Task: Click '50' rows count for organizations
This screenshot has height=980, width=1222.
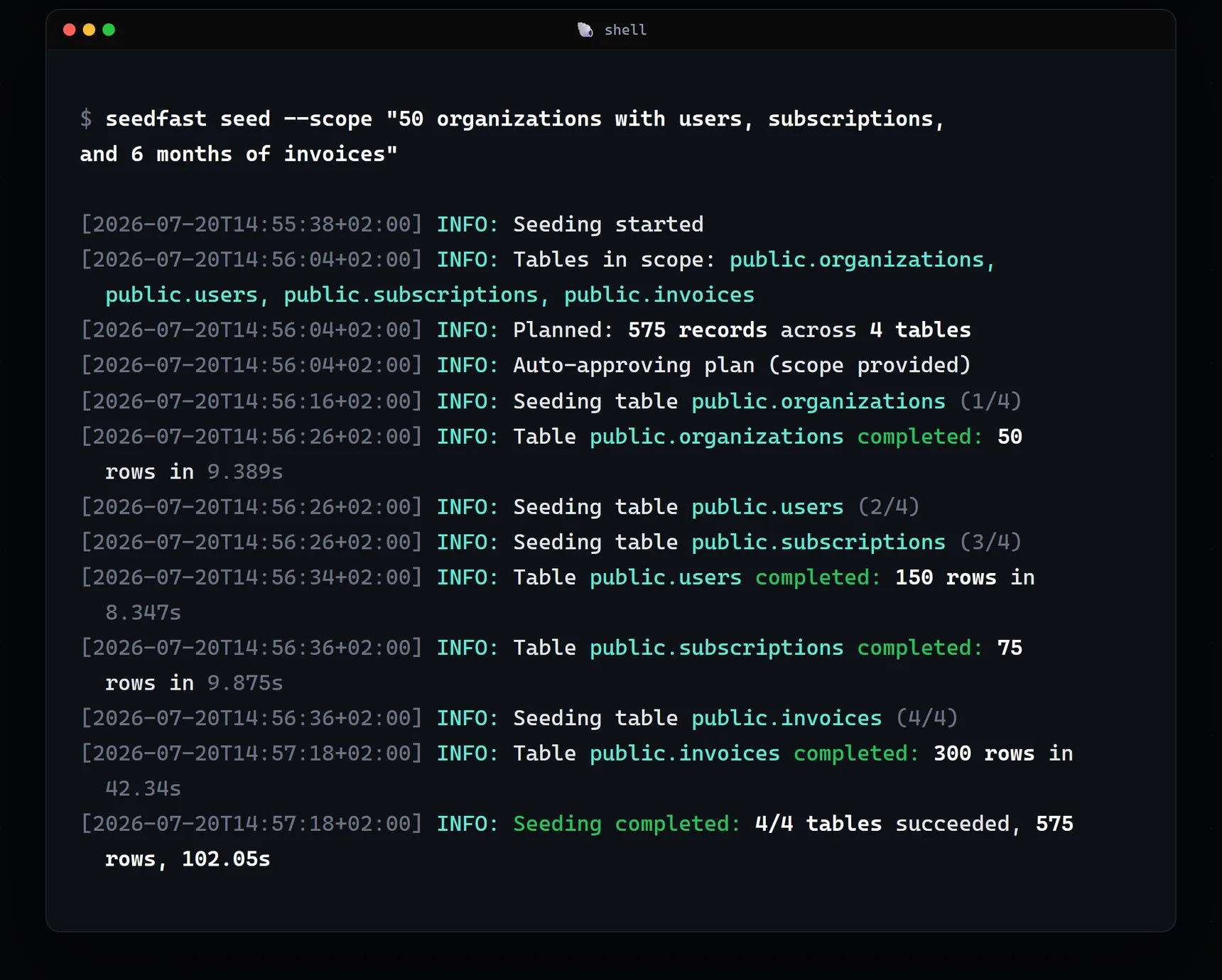Action: tap(1010, 436)
